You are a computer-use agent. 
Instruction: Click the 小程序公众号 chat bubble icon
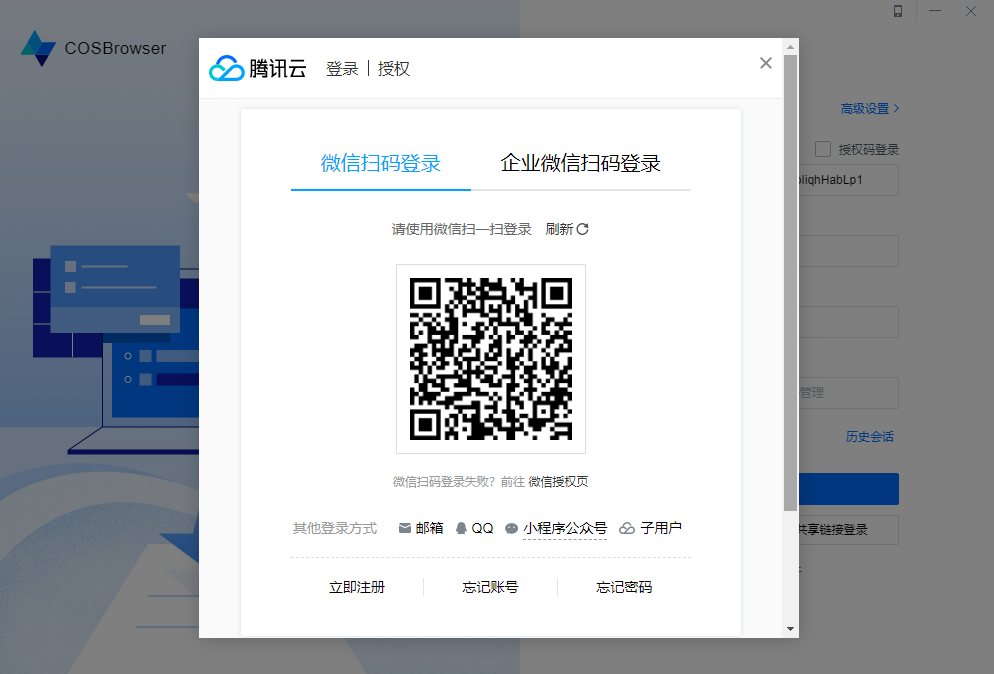coord(511,529)
